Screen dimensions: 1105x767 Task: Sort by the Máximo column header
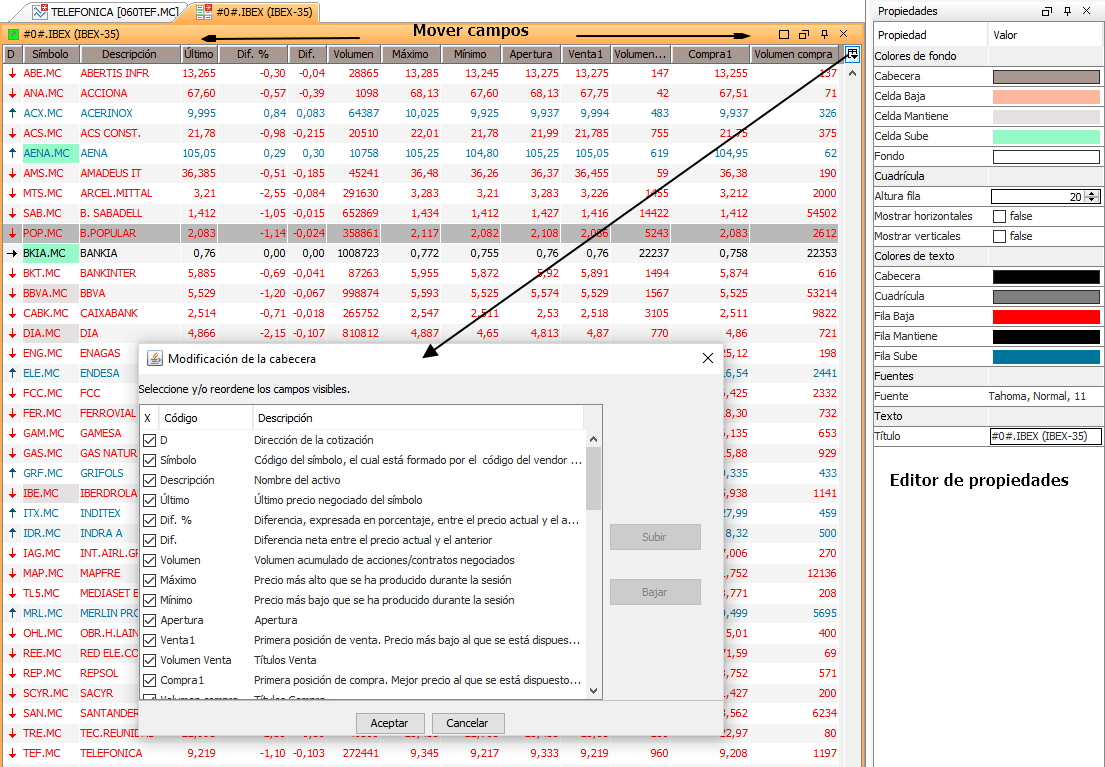pos(411,54)
